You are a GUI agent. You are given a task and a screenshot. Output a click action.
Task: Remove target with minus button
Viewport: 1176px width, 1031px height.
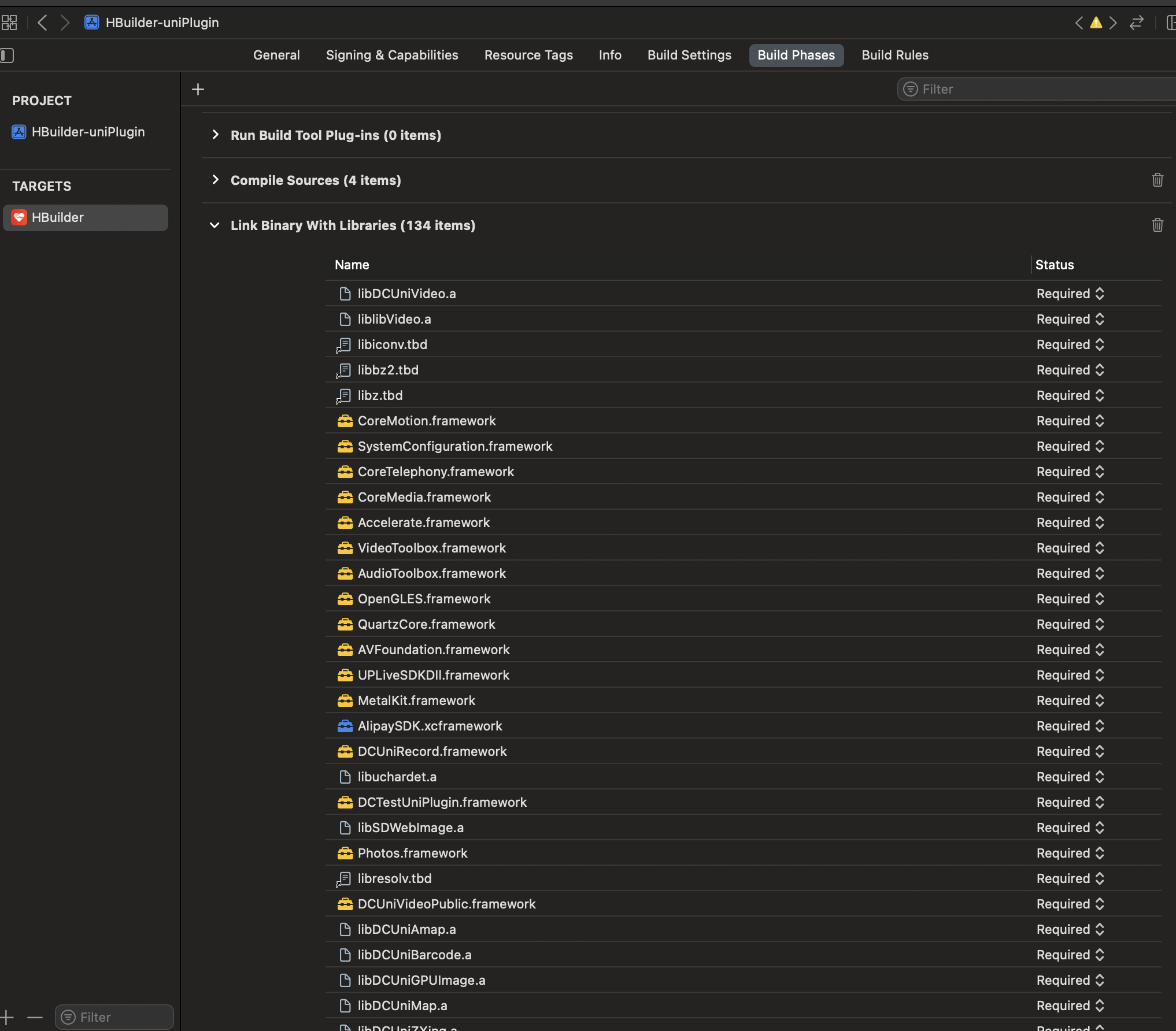[35, 1017]
